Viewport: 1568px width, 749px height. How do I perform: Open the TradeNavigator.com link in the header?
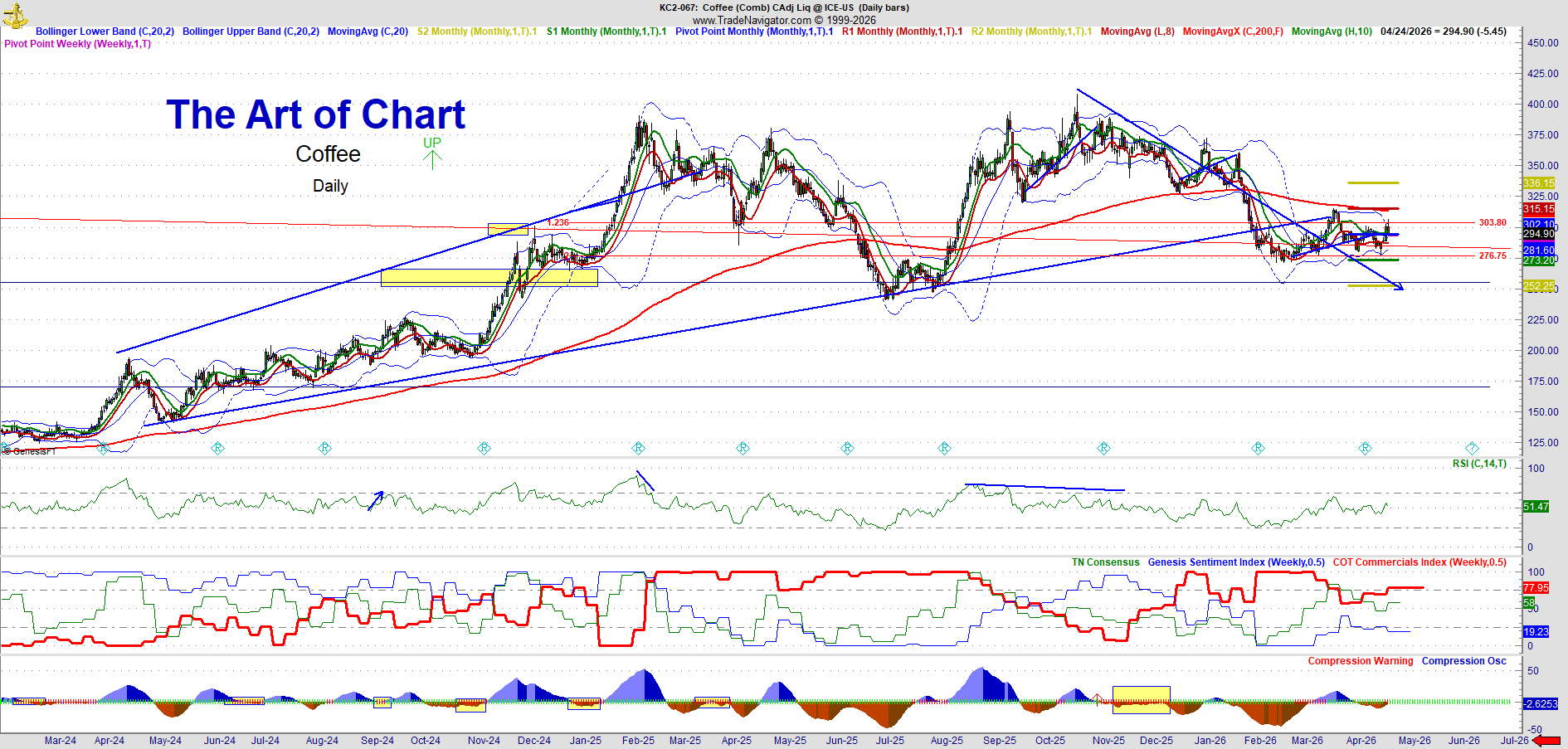point(752,20)
